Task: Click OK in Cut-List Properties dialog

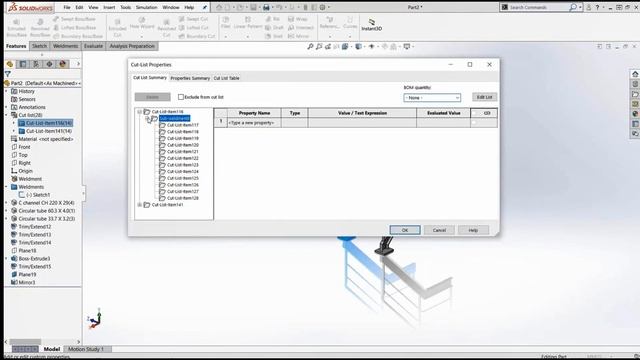Action: 405,230
